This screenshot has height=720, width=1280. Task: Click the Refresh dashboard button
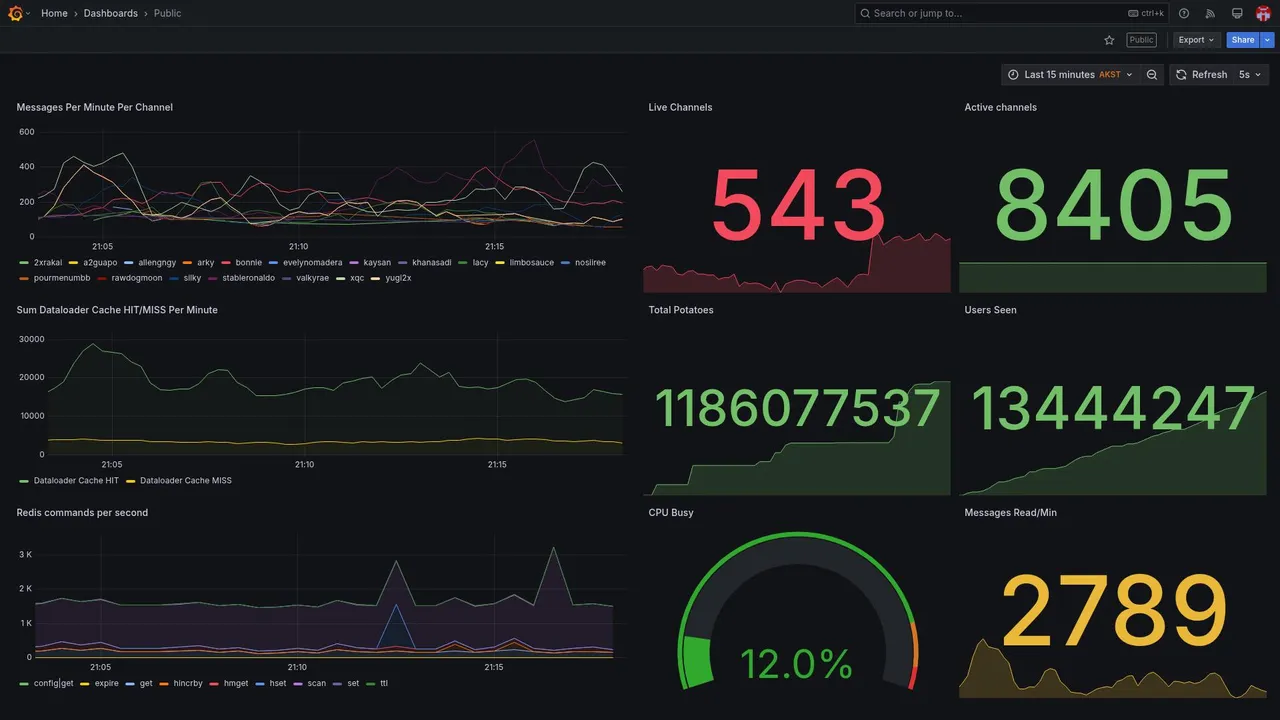(1200, 75)
